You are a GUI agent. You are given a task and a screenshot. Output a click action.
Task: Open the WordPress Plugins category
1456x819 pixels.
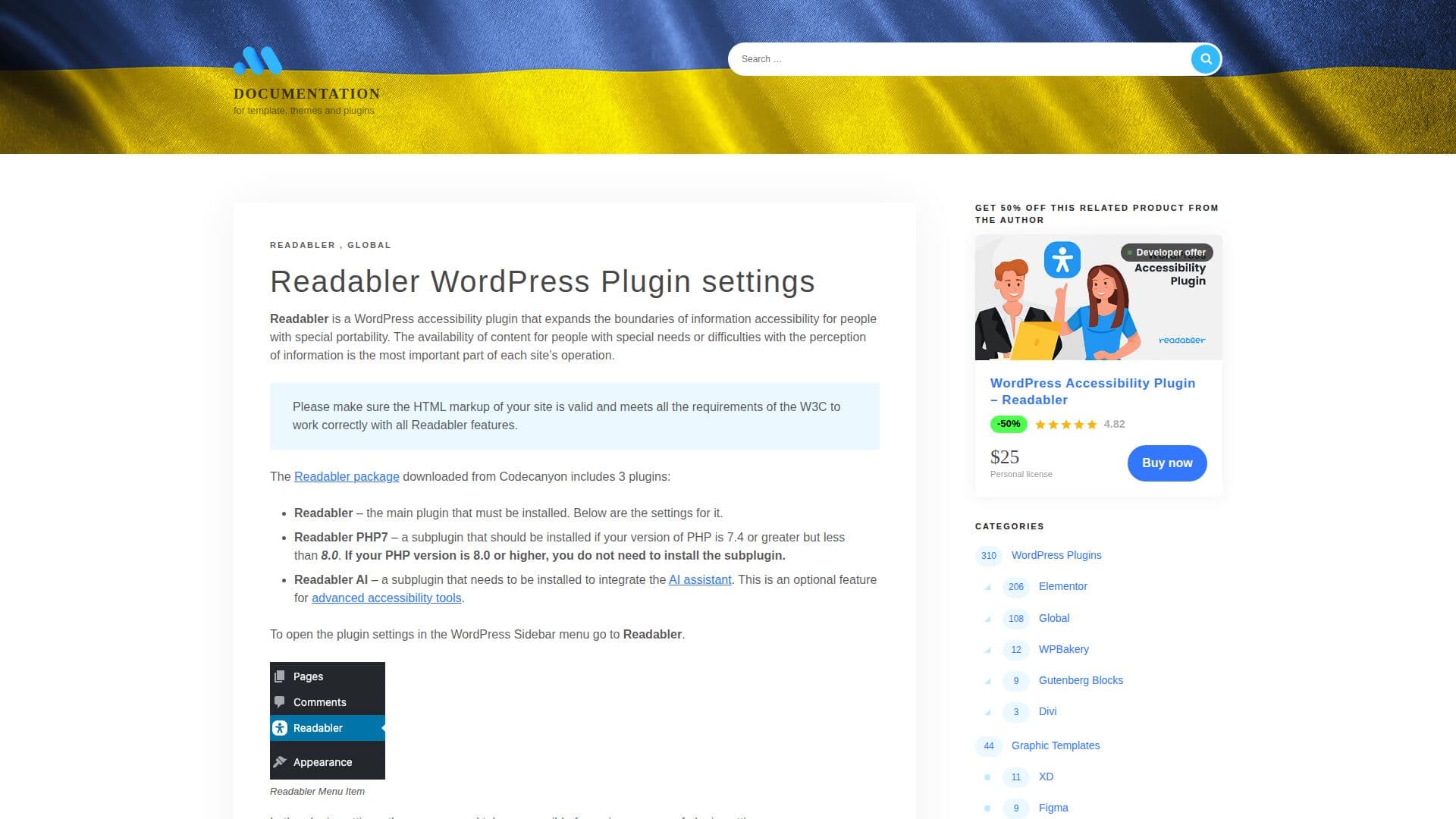(x=1056, y=555)
